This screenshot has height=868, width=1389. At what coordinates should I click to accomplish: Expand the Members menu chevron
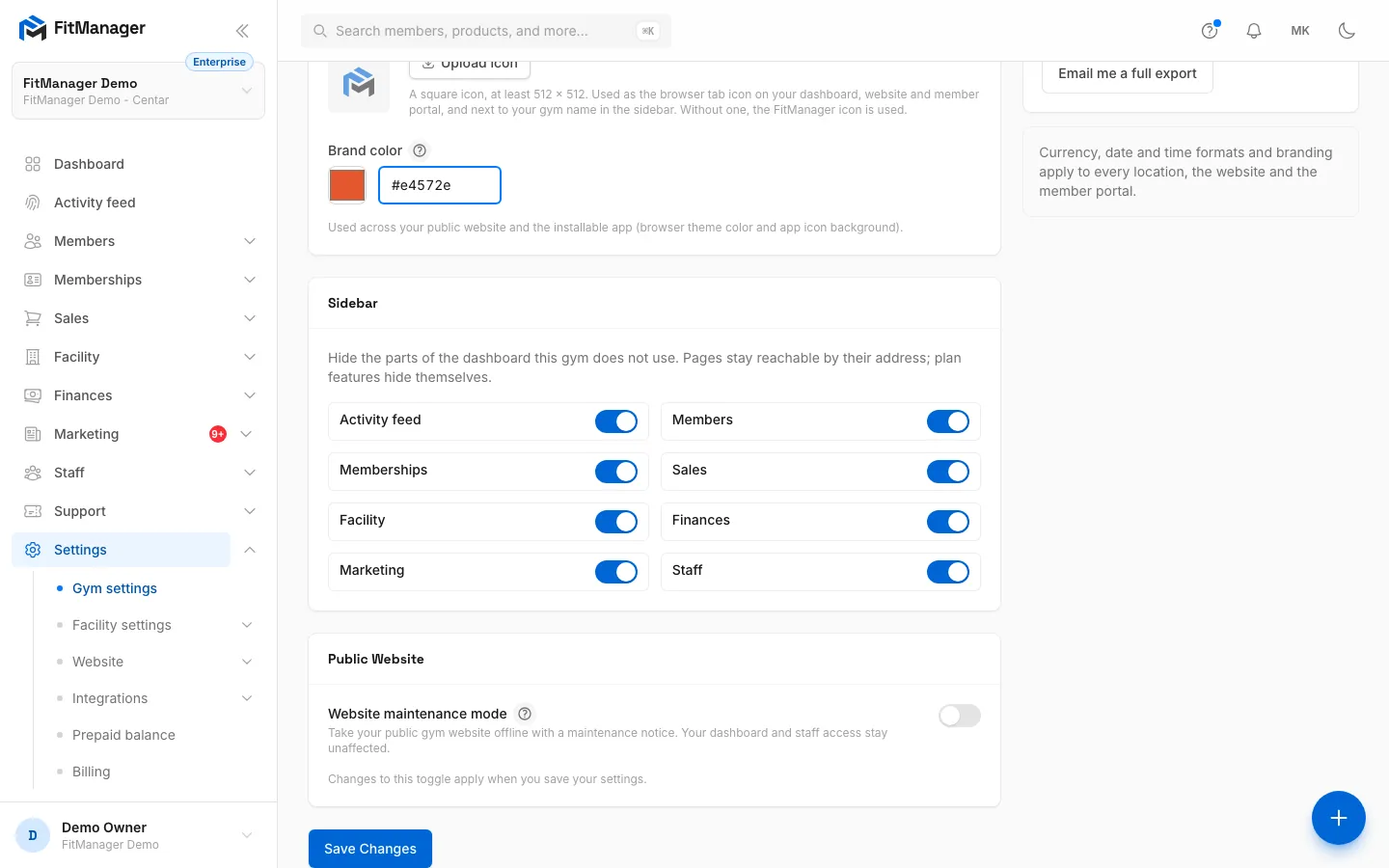pyautogui.click(x=250, y=241)
